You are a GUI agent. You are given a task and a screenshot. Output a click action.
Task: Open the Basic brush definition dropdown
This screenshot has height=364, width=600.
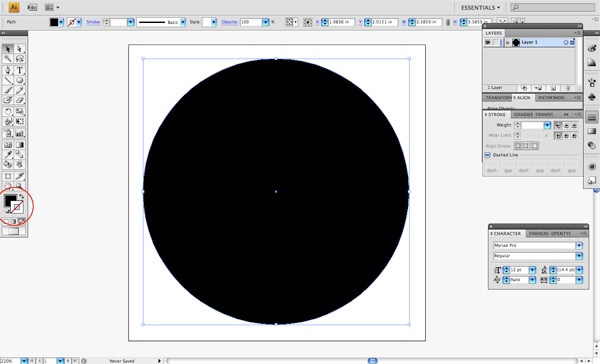[x=183, y=22]
